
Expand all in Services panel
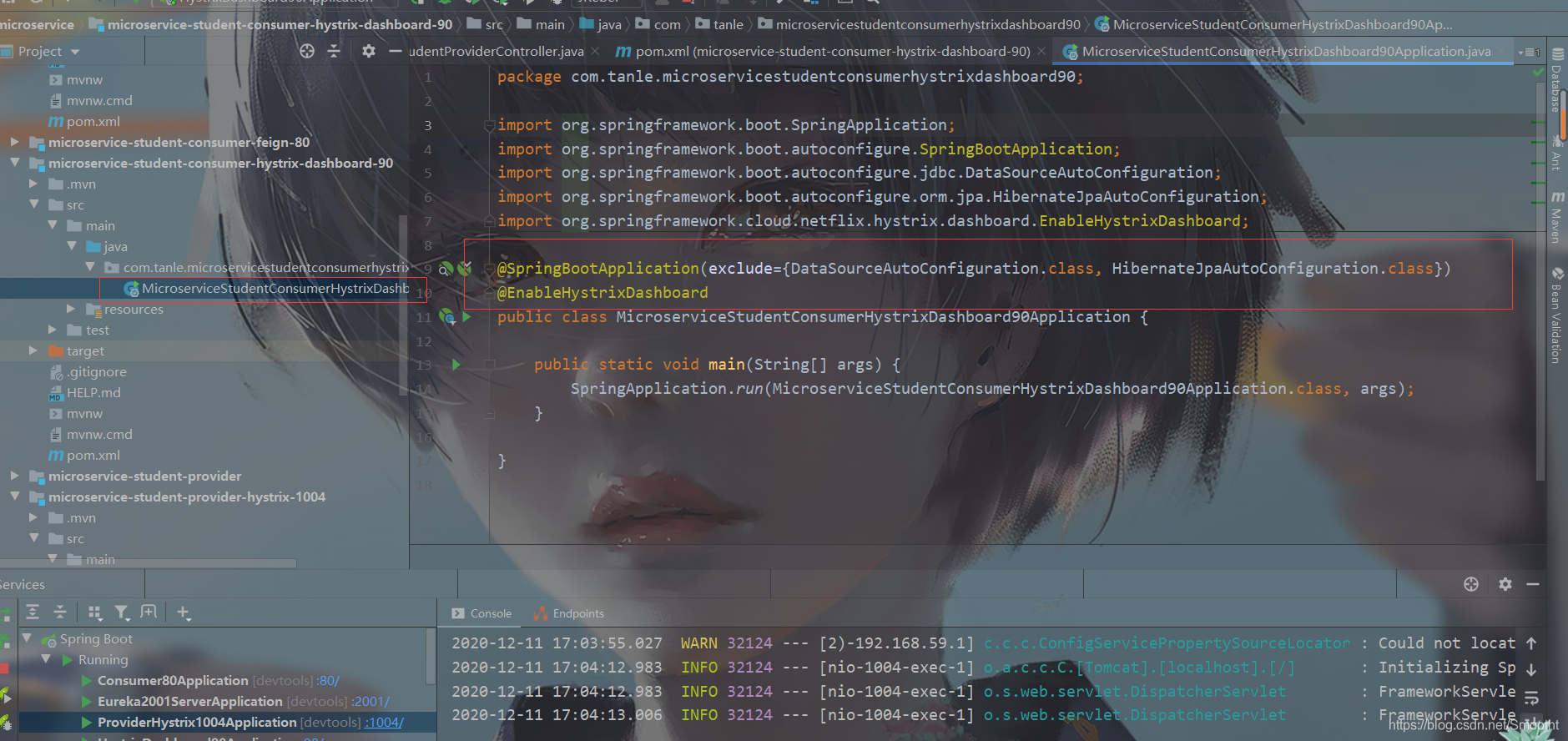(x=33, y=612)
